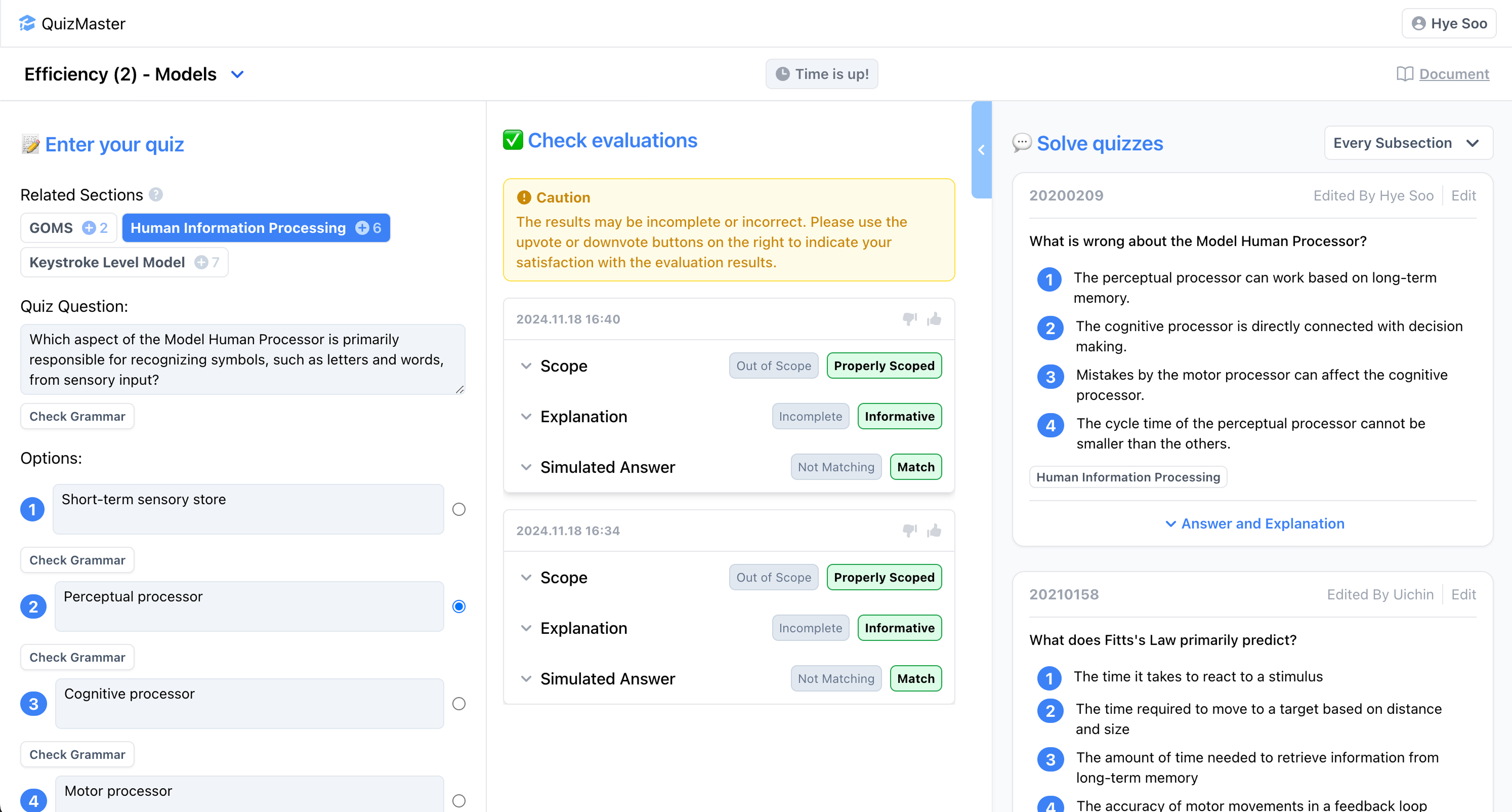Image resolution: width=1512 pixels, height=812 pixels.
Task: Check grammar of the quiz question
Action: (77, 416)
